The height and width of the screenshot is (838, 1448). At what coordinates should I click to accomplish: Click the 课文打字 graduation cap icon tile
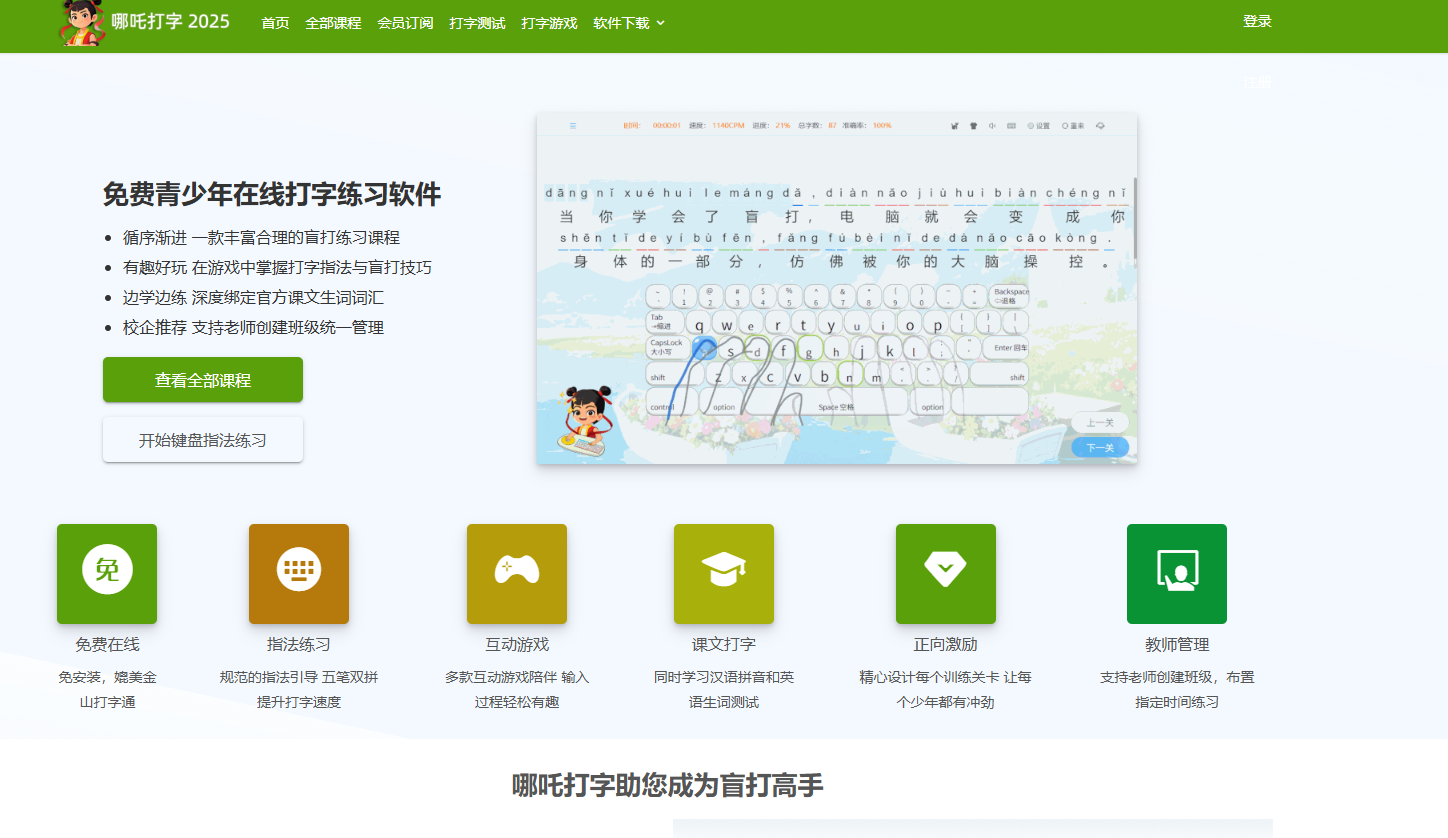pyautogui.click(x=724, y=574)
